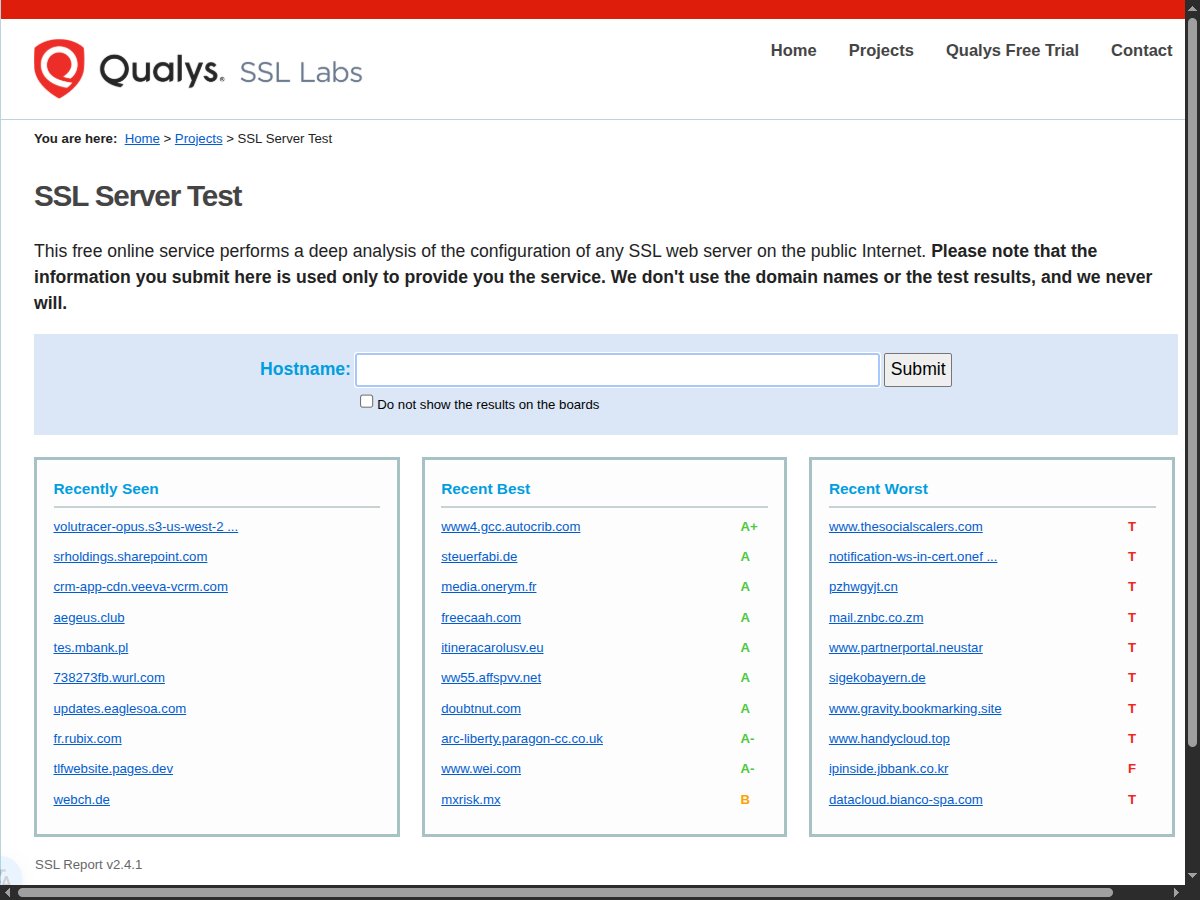Image resolution: width=1200 pixels, height=900 pixels.
Task: Open arc-liberty.paragon-cc.co.uk result
Action: coord(521,739)
